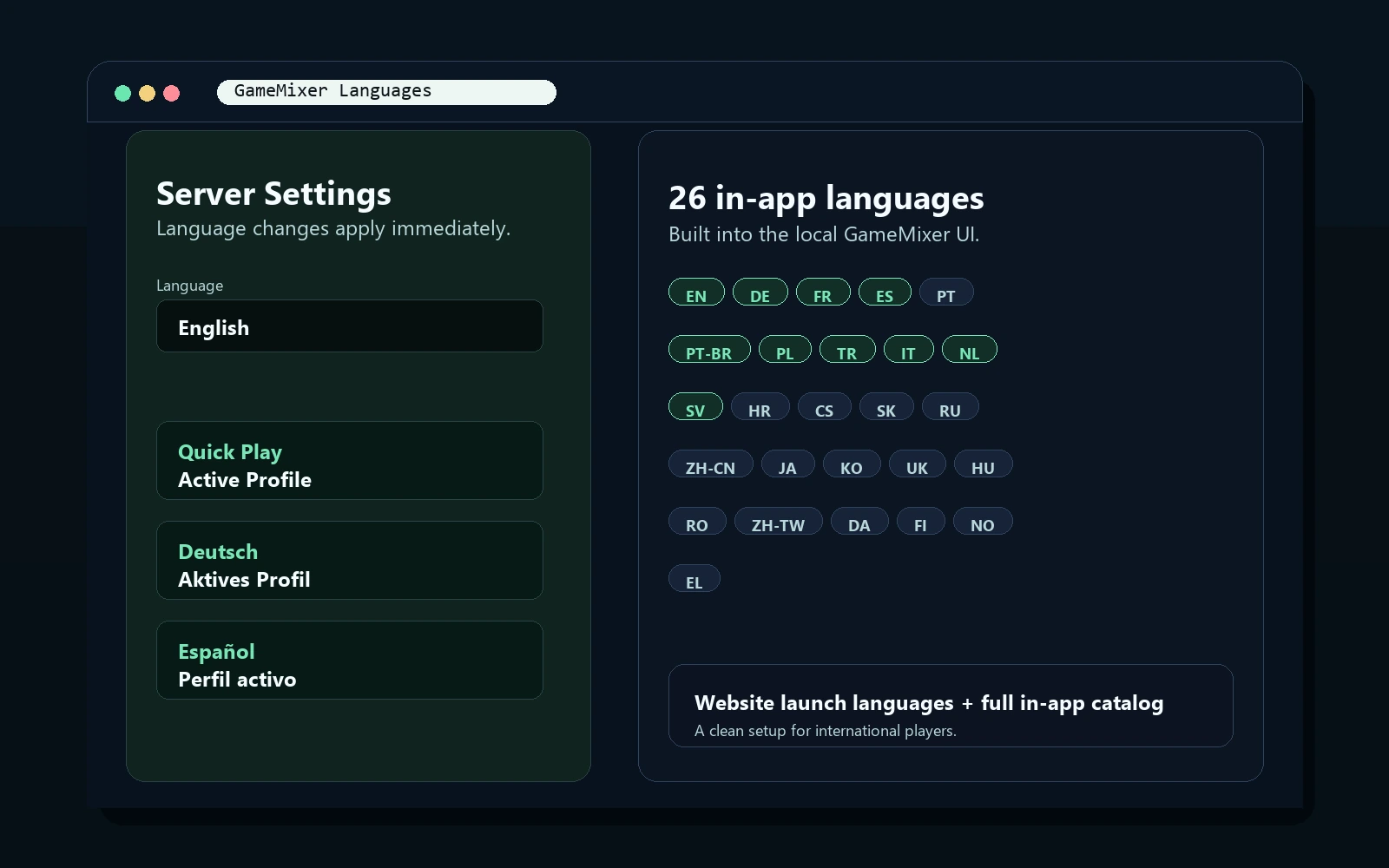Pick the HR language chip
1389x868 pixels.
[760, 407]
